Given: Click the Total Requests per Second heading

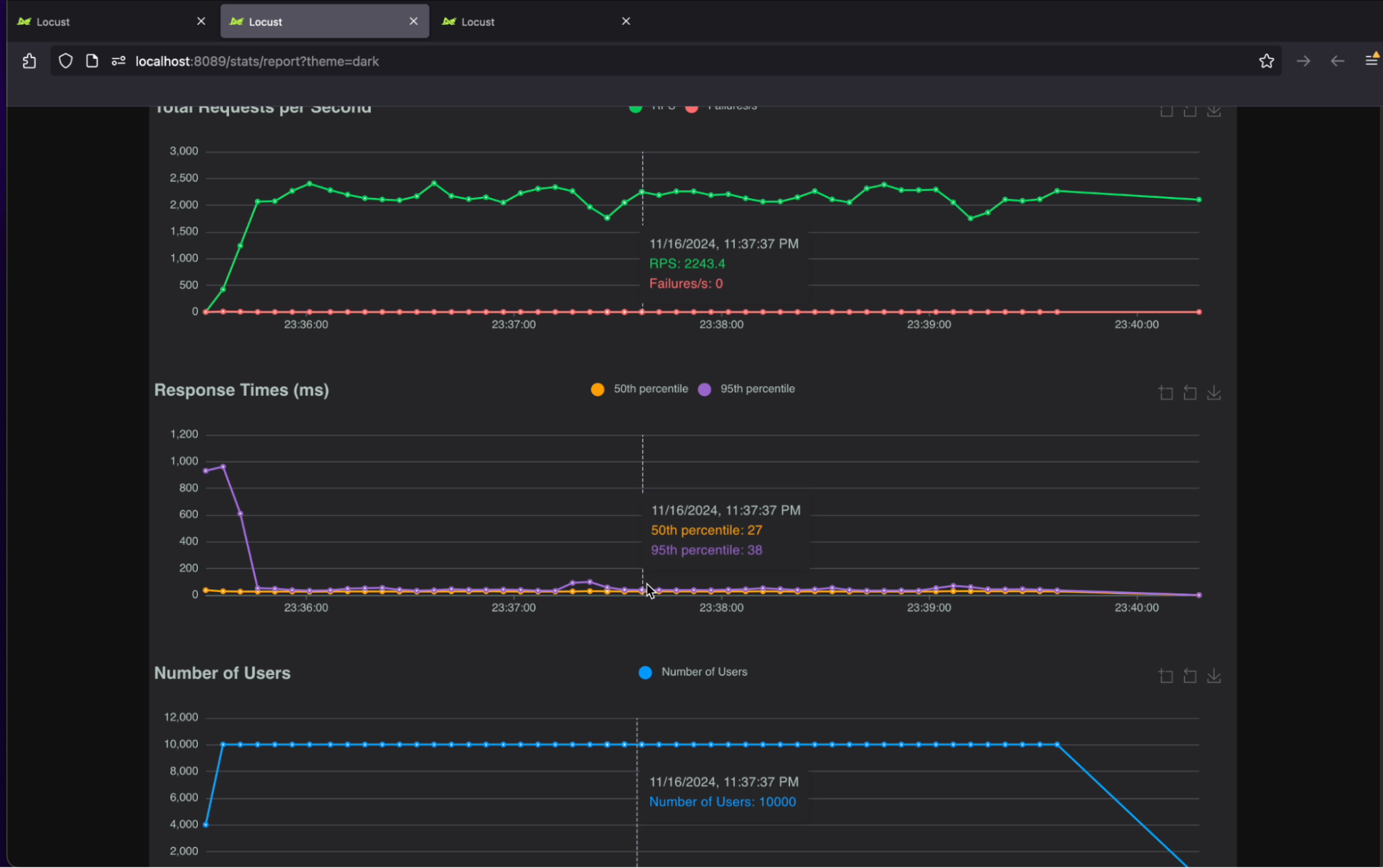Looking at the screenshot, I should [263, 109].
